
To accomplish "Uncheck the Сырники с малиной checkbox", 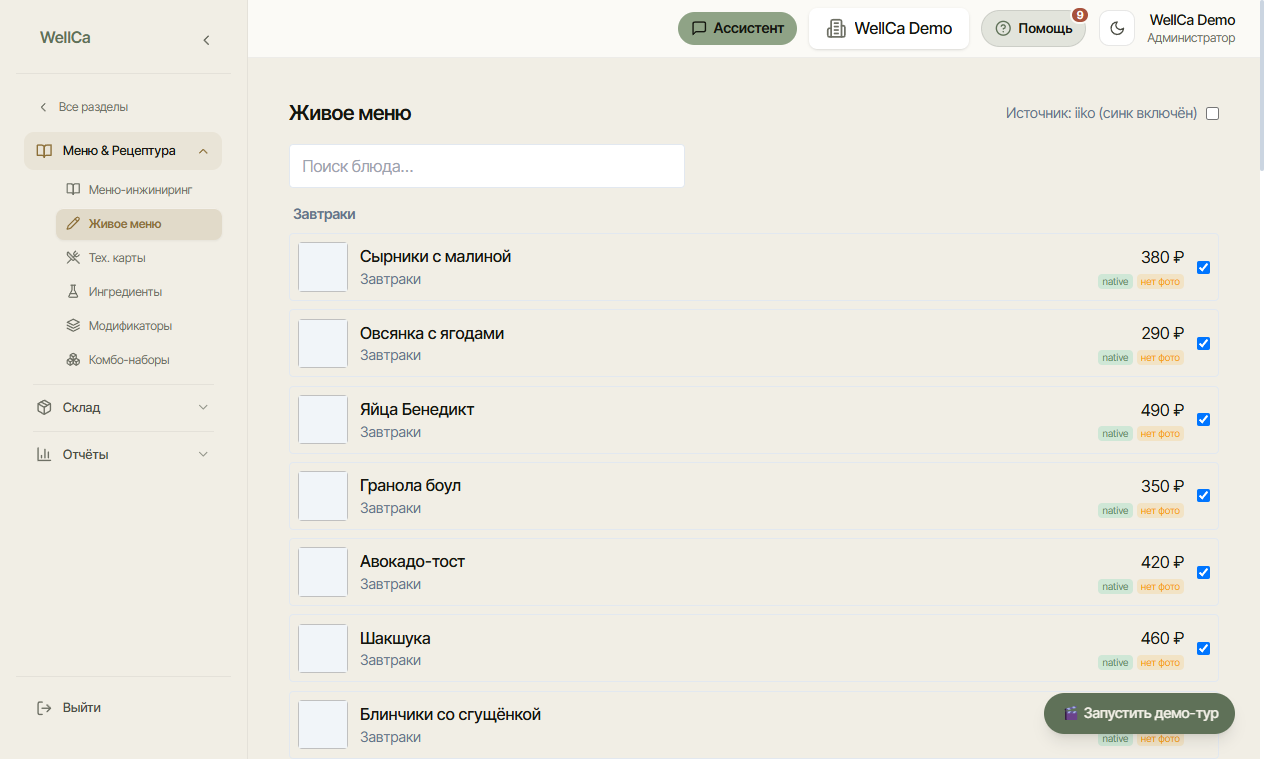I will tap(1204, 267).
